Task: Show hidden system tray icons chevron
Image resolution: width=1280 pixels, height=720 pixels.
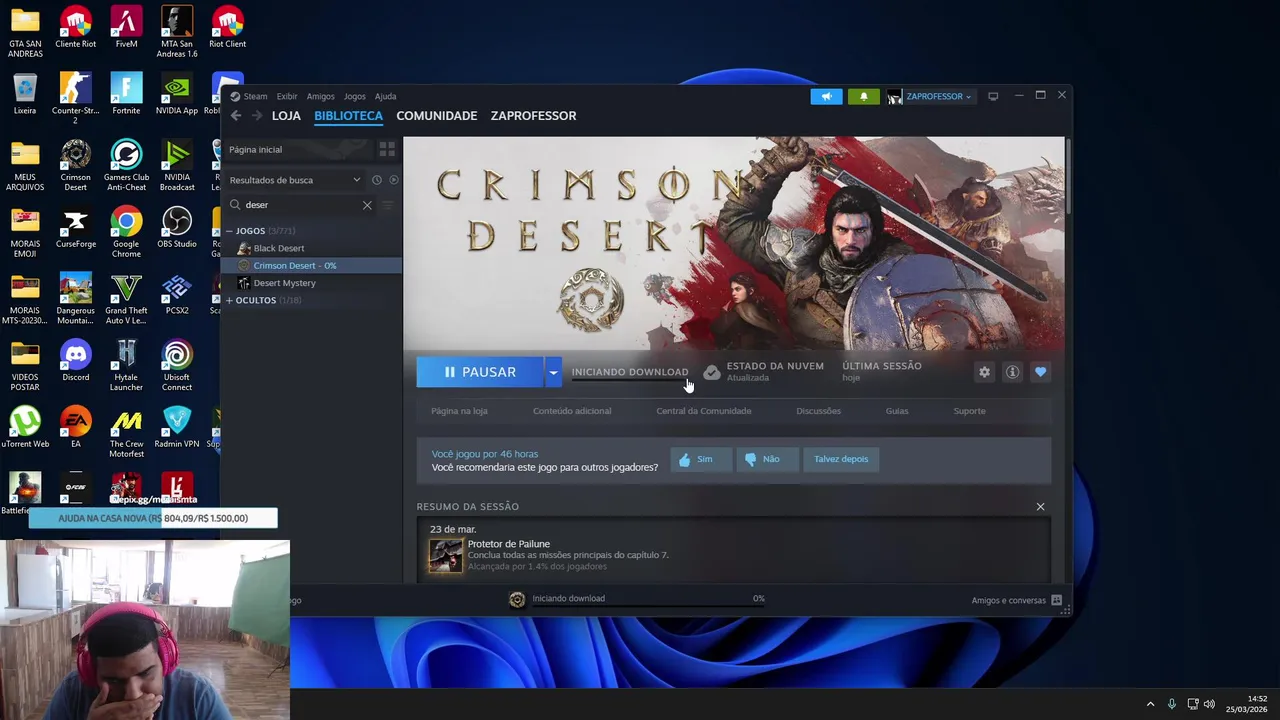Action: click(x=1150, y=704)
